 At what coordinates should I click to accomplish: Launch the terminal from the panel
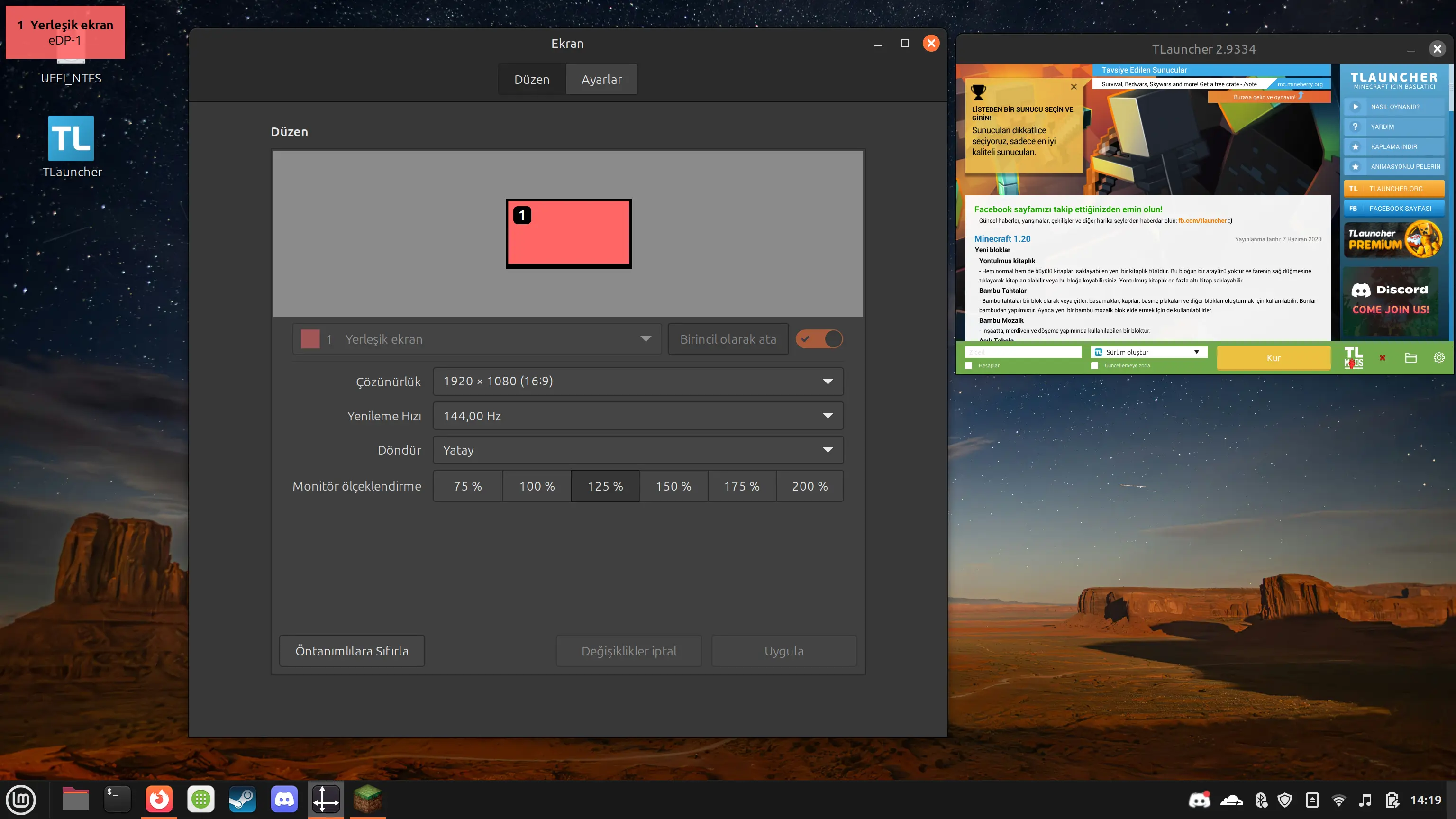(x=117, y=800)
